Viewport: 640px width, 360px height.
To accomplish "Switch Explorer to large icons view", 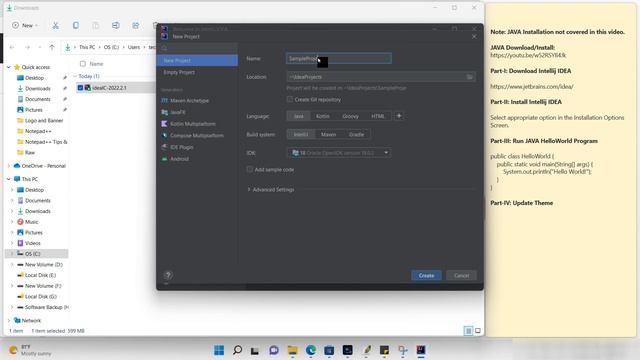I will click(x=478, y=331).
